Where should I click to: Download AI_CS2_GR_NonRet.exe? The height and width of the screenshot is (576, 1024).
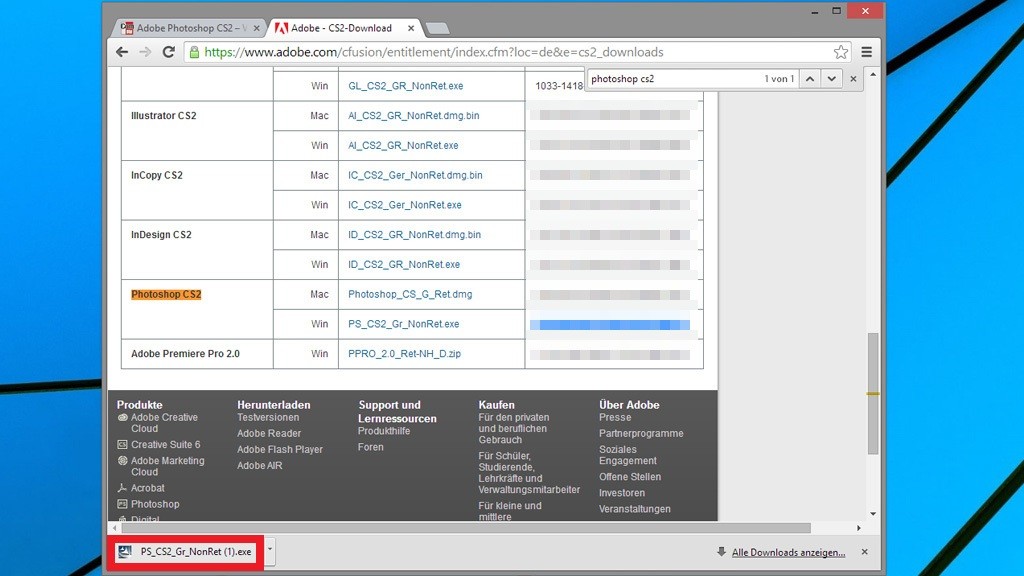tap(403, 146)
